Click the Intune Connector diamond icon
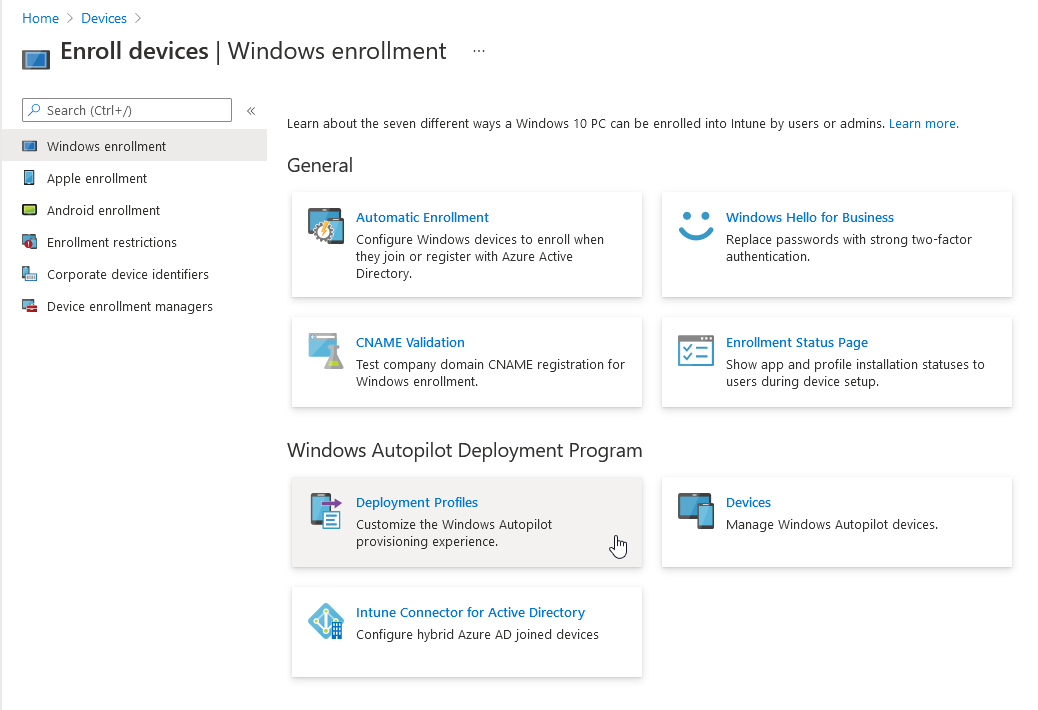The image size is (1038, 710). click(326, 622)
